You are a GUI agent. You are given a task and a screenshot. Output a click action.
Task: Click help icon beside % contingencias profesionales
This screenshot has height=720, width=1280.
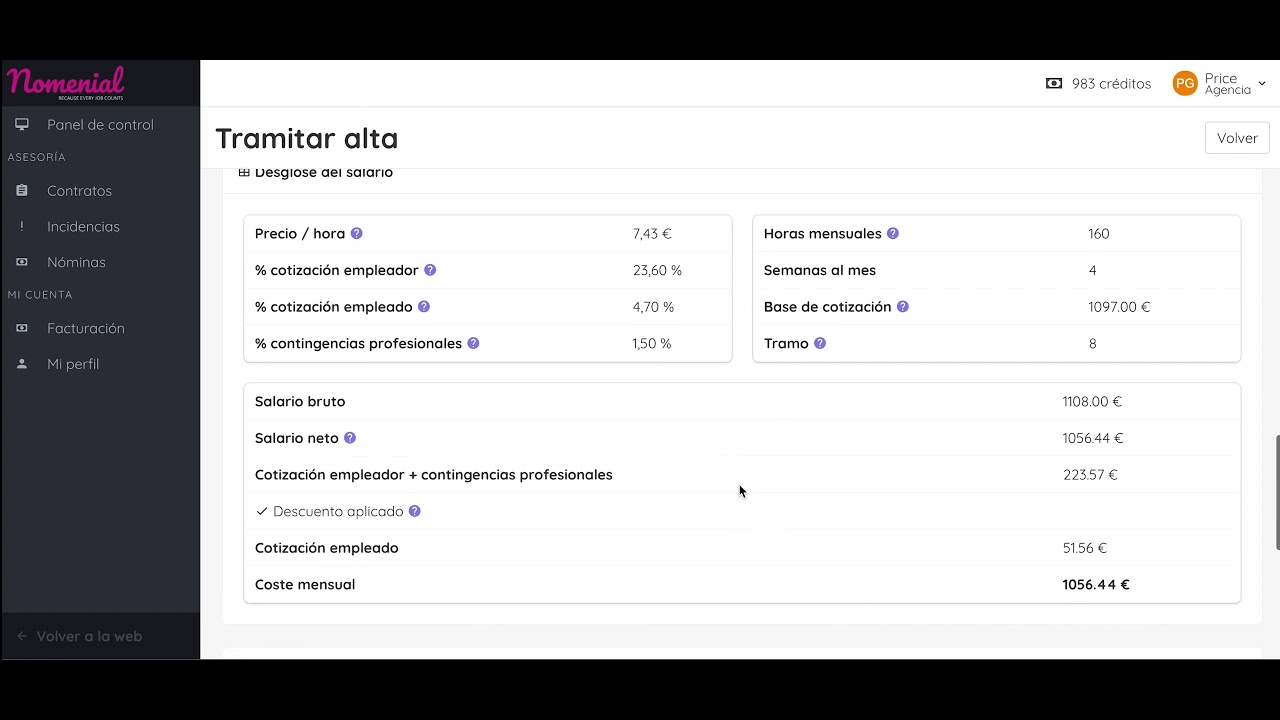click(x=473, y=343)
